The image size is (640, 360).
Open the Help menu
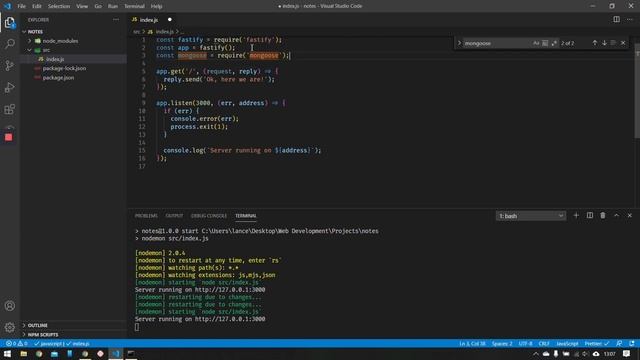156,6
